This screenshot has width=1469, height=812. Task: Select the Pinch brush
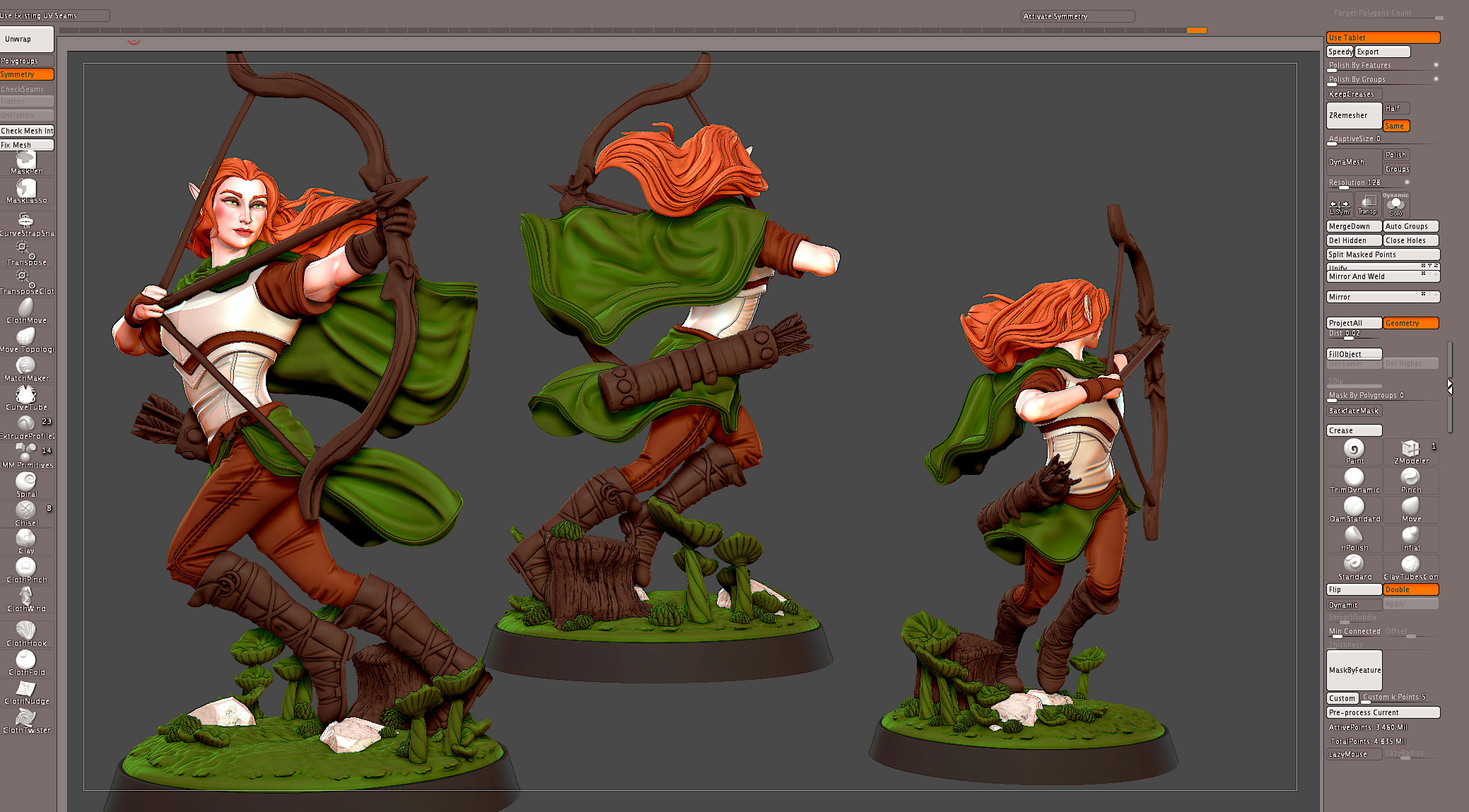point(1410,481)
